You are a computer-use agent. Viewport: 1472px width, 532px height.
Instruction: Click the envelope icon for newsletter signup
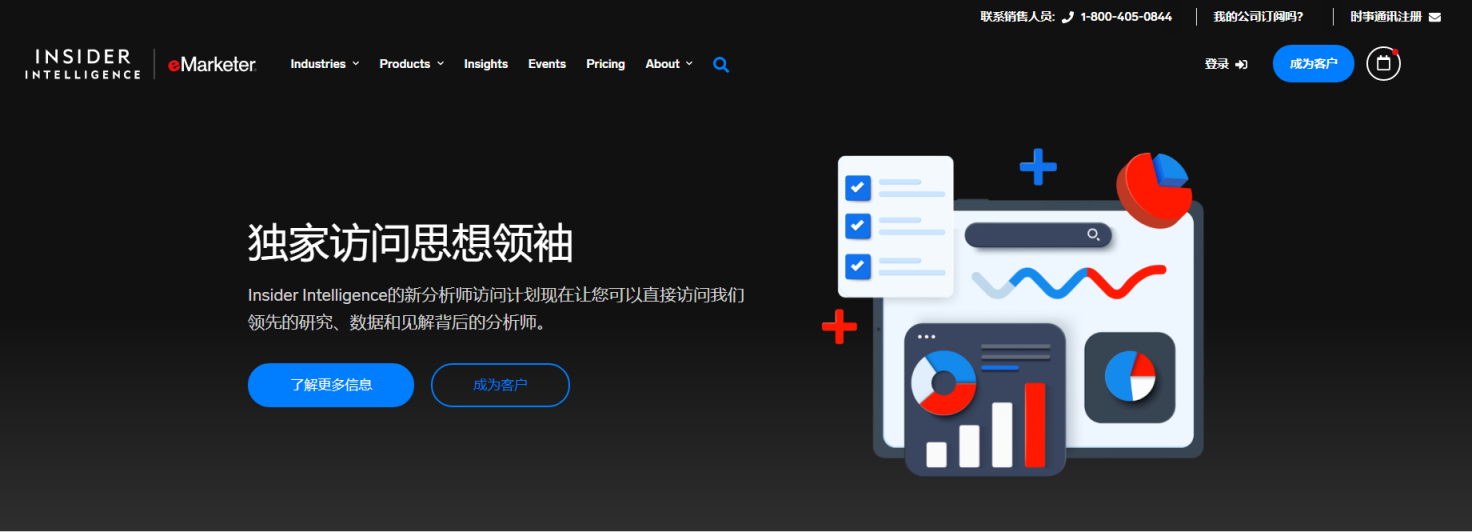coord(1435,17)
